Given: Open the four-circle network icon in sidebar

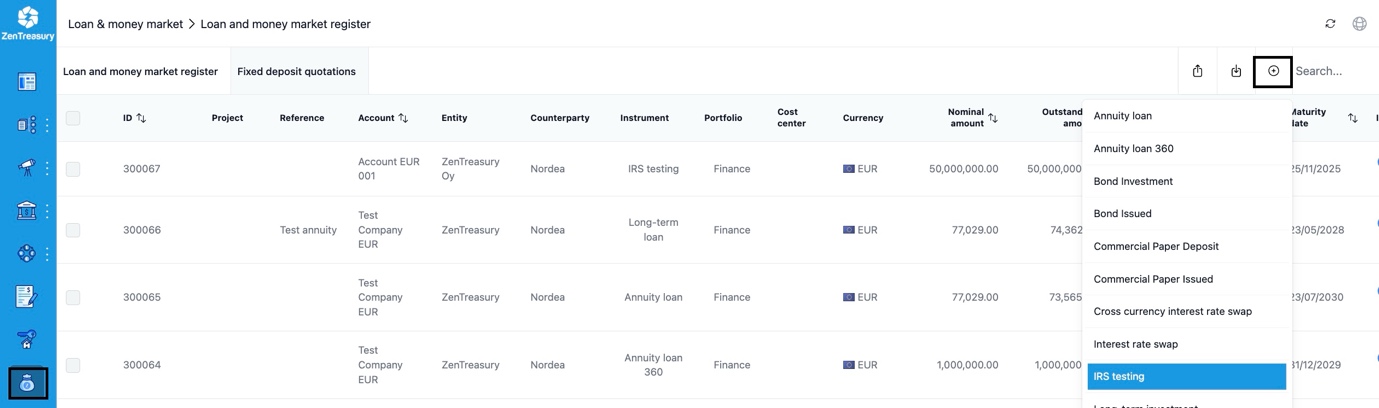Looking at the screenshot, I should point(26,253).
